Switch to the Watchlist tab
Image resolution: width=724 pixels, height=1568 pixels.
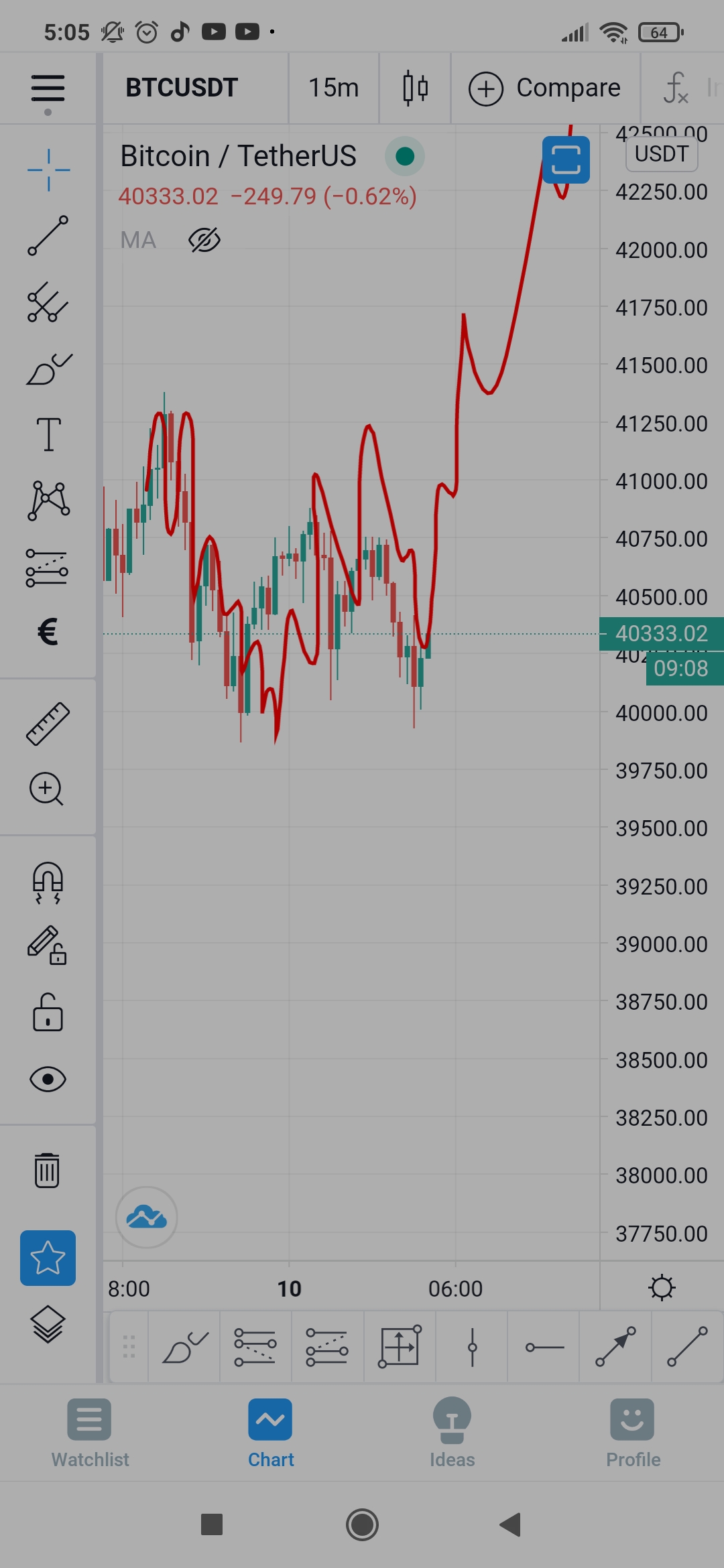90,1433
